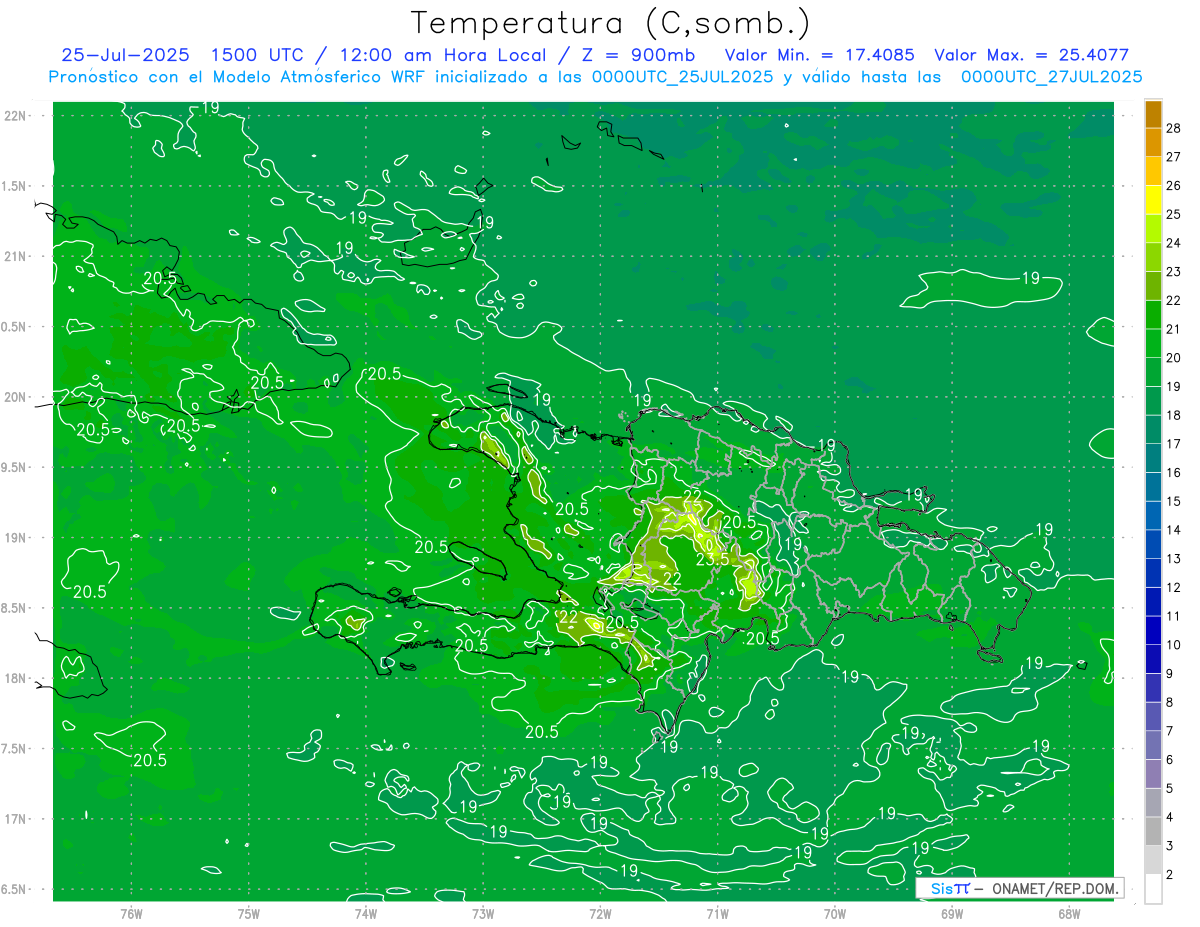1200x927 pixels.
Task: Click the yellow swatch between 25 and 26
Action: (x=1153, y=199)
